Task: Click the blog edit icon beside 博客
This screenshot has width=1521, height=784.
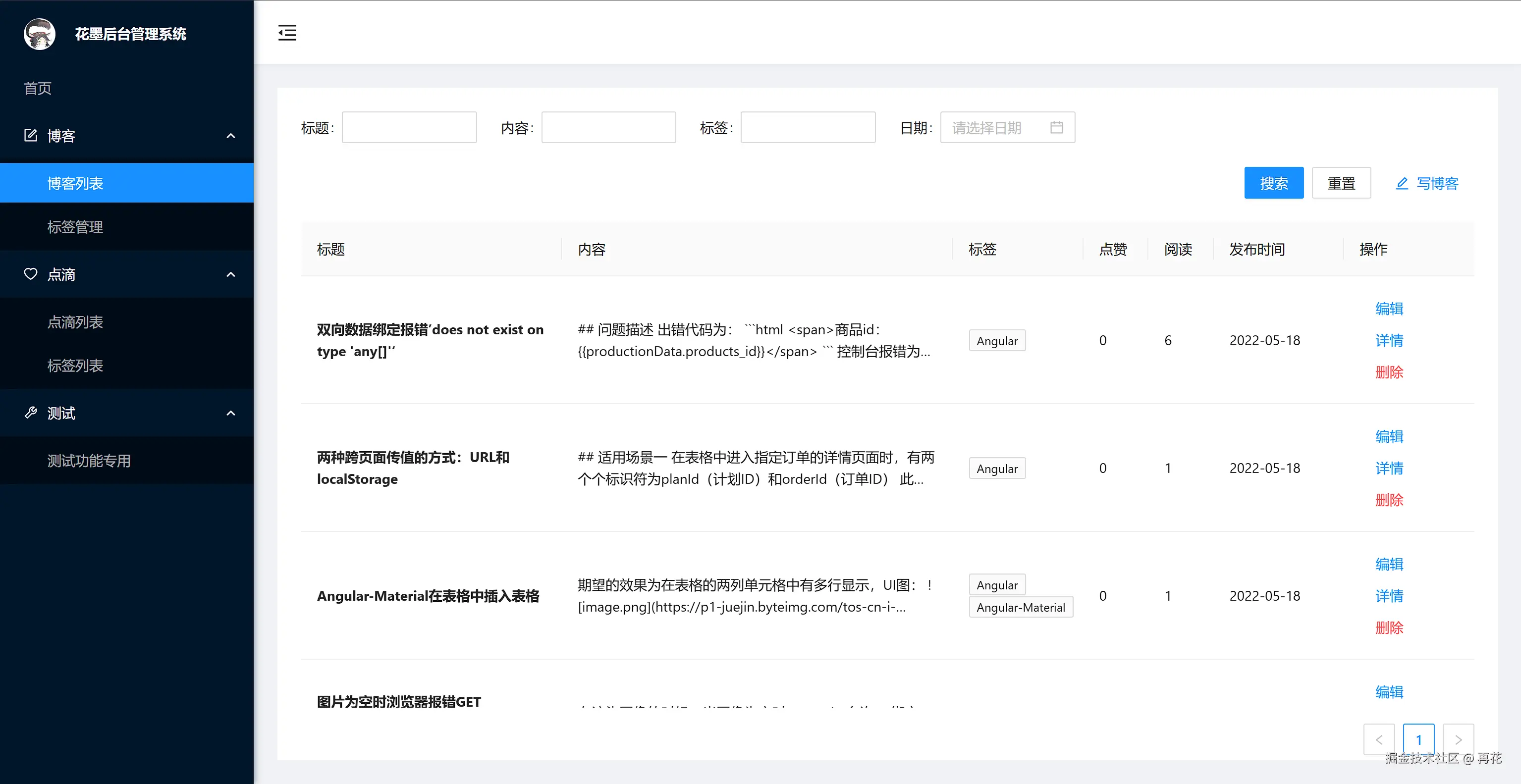Action: [x=31, y=135]
